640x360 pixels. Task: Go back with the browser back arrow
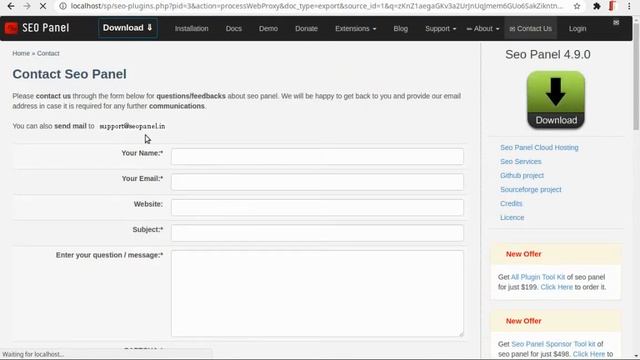pyautogui.click(x=11, y=6)
